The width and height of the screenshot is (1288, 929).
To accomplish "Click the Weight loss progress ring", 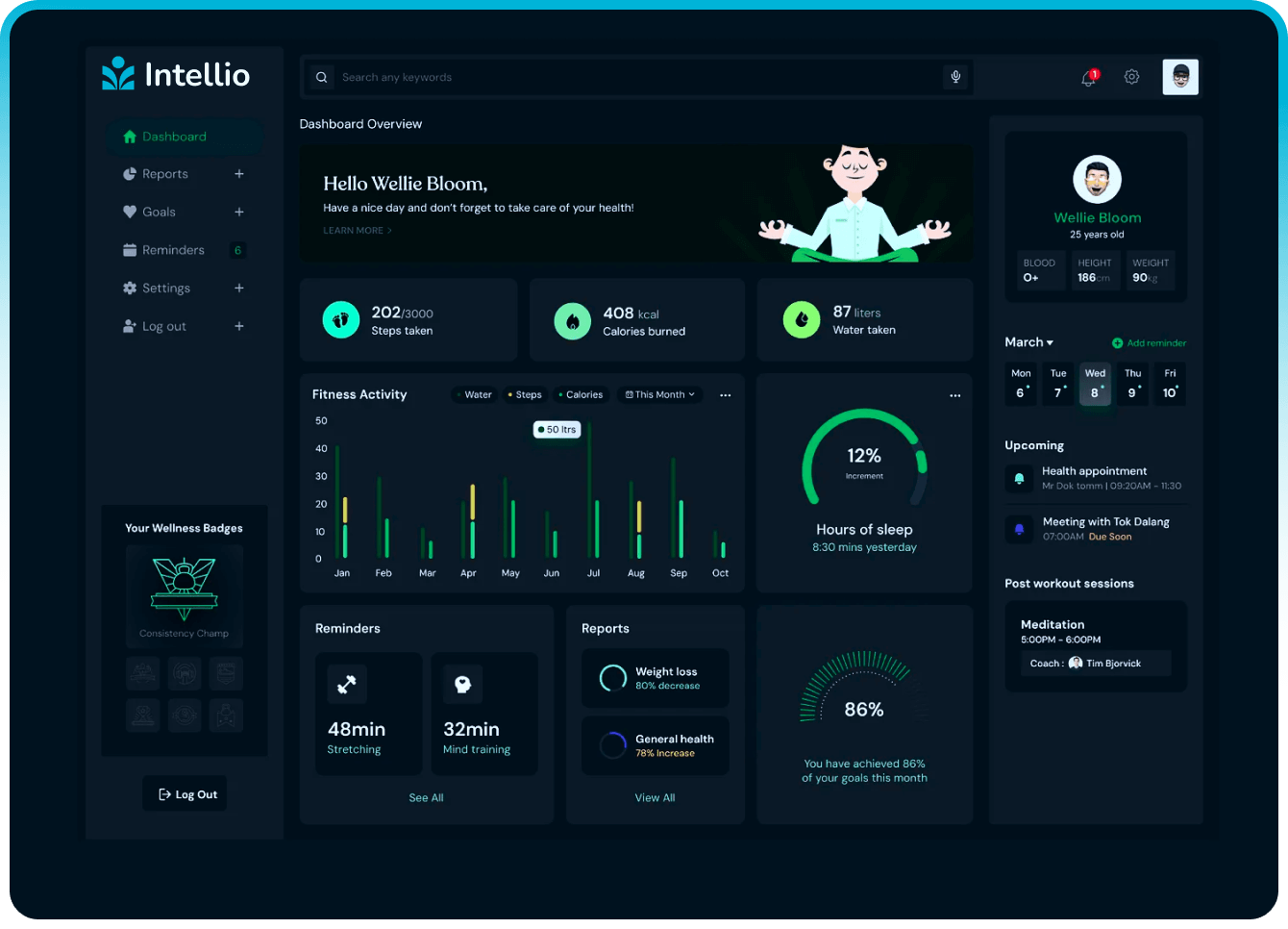I will [612, 678].
